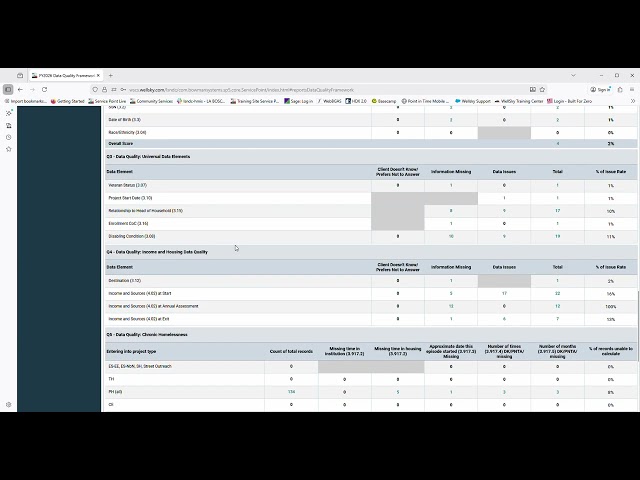Click the sidebar AI chatbot sparkle icon

point(9,113)
